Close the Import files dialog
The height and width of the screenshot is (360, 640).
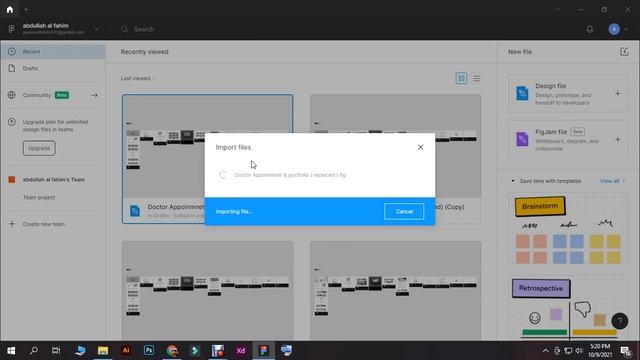coord(420,147)
